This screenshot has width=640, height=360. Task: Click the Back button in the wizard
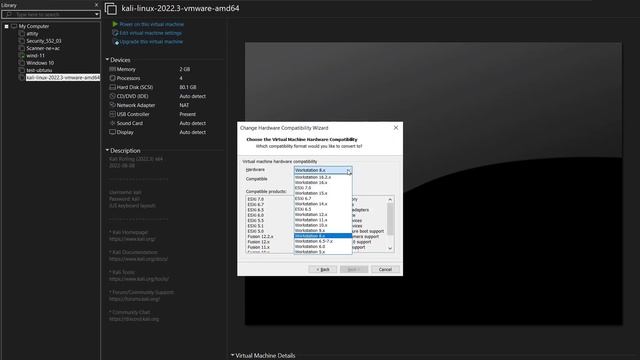[322, 269]
